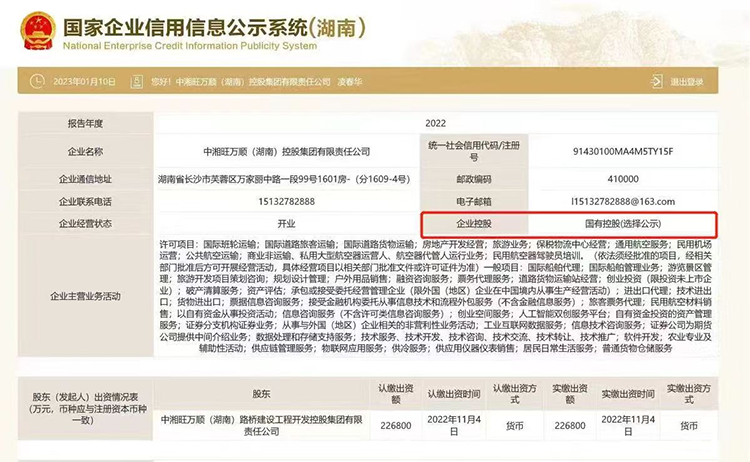
Task: Click the 企业联系电话 label
Action: (x=85, y=201)
